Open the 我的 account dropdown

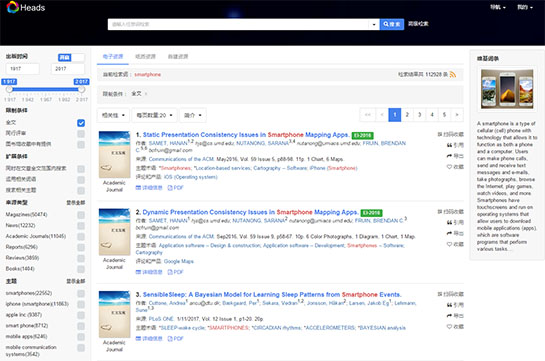525,7
